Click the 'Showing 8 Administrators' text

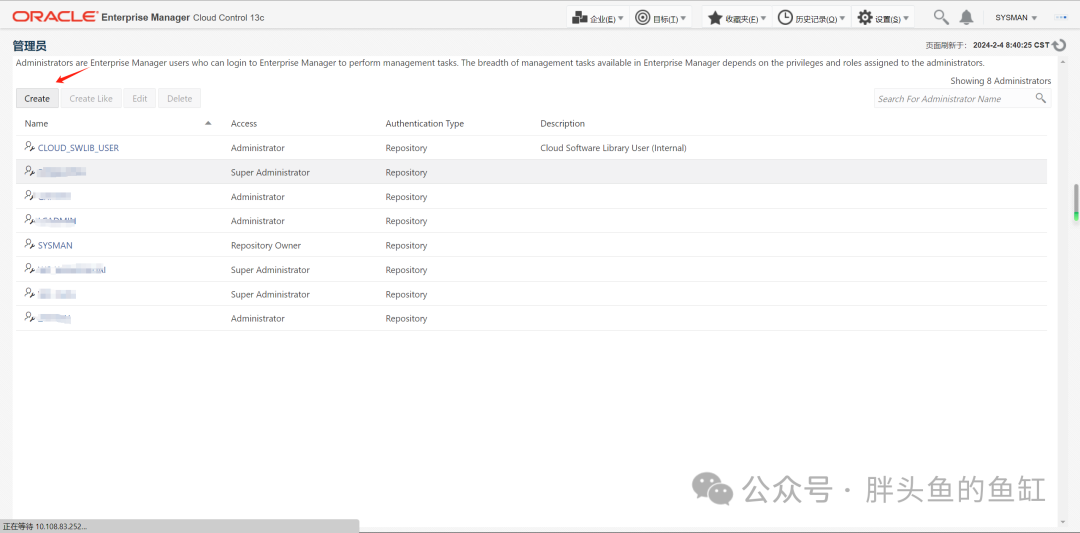(x=1001, y=81)
